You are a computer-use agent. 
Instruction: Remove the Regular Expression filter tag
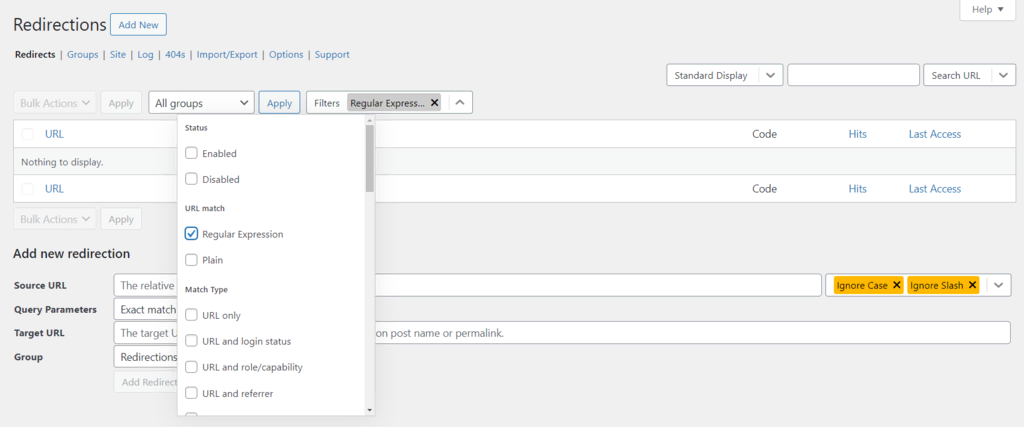434,103
